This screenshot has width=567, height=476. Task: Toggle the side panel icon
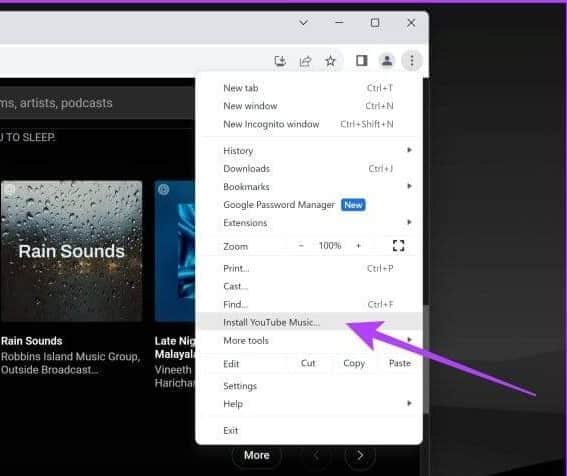(362, 60)
